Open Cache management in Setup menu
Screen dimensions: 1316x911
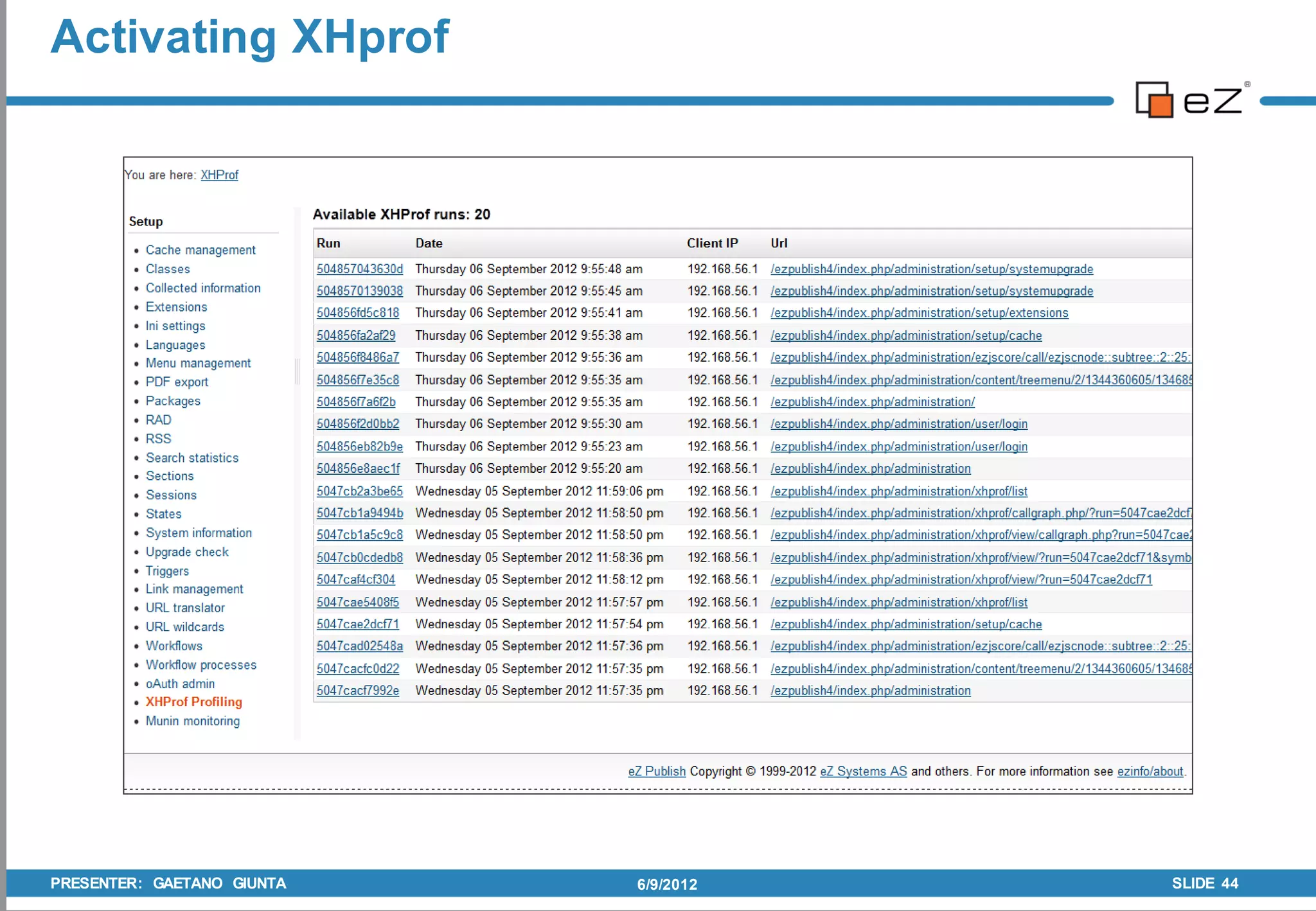coord(200,250)
